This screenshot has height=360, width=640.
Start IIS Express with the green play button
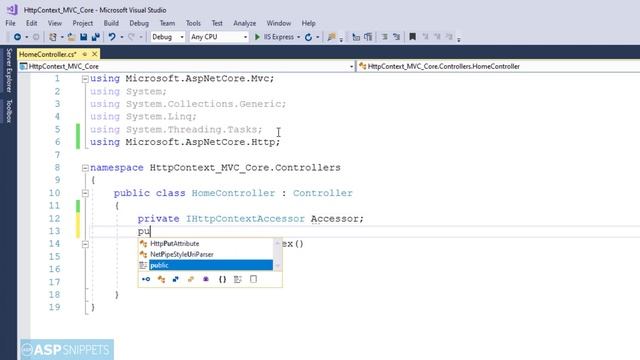(x=257, y=37)
